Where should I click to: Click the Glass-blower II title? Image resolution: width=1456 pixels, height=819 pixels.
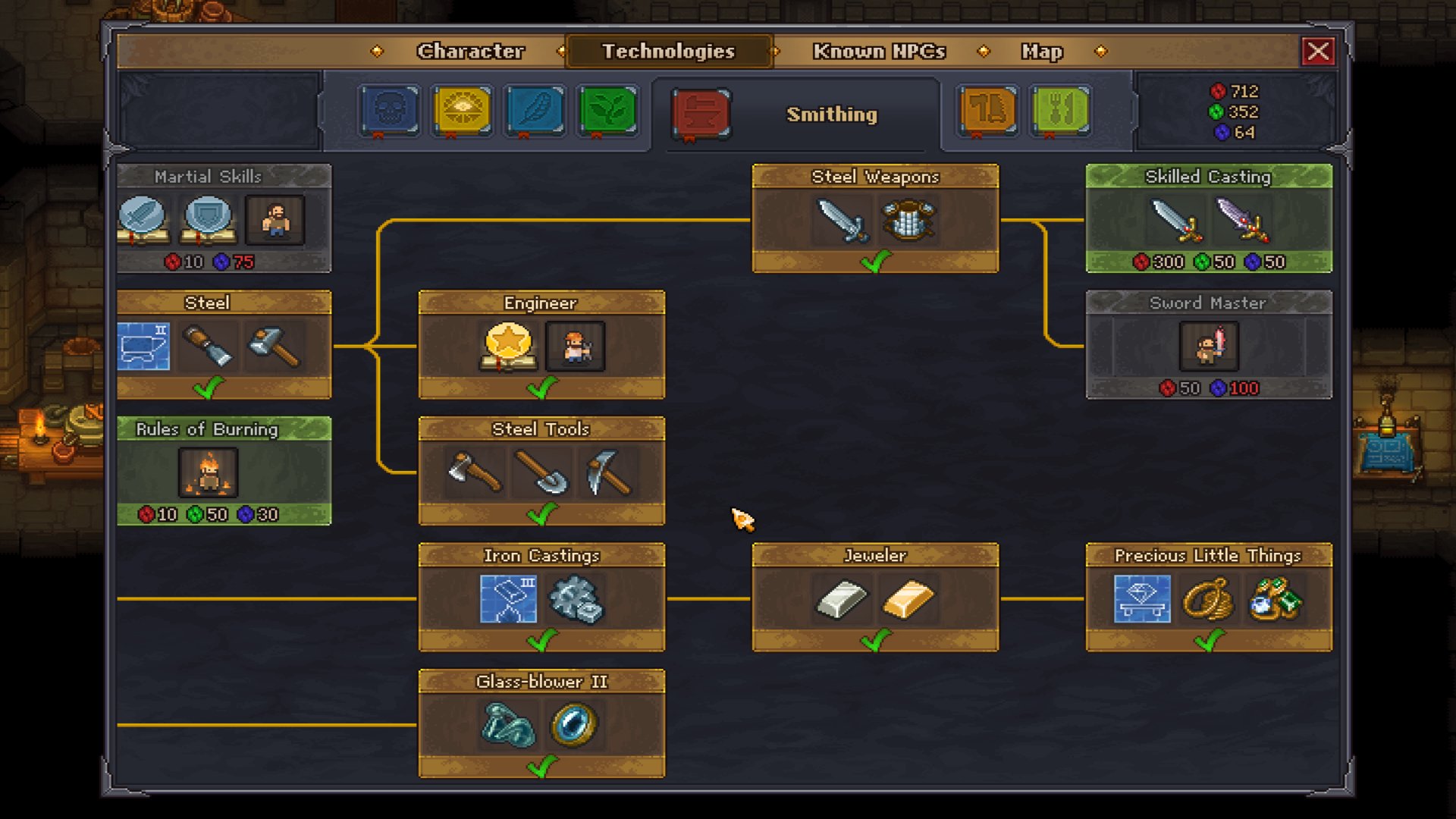(x=541, y=682)
